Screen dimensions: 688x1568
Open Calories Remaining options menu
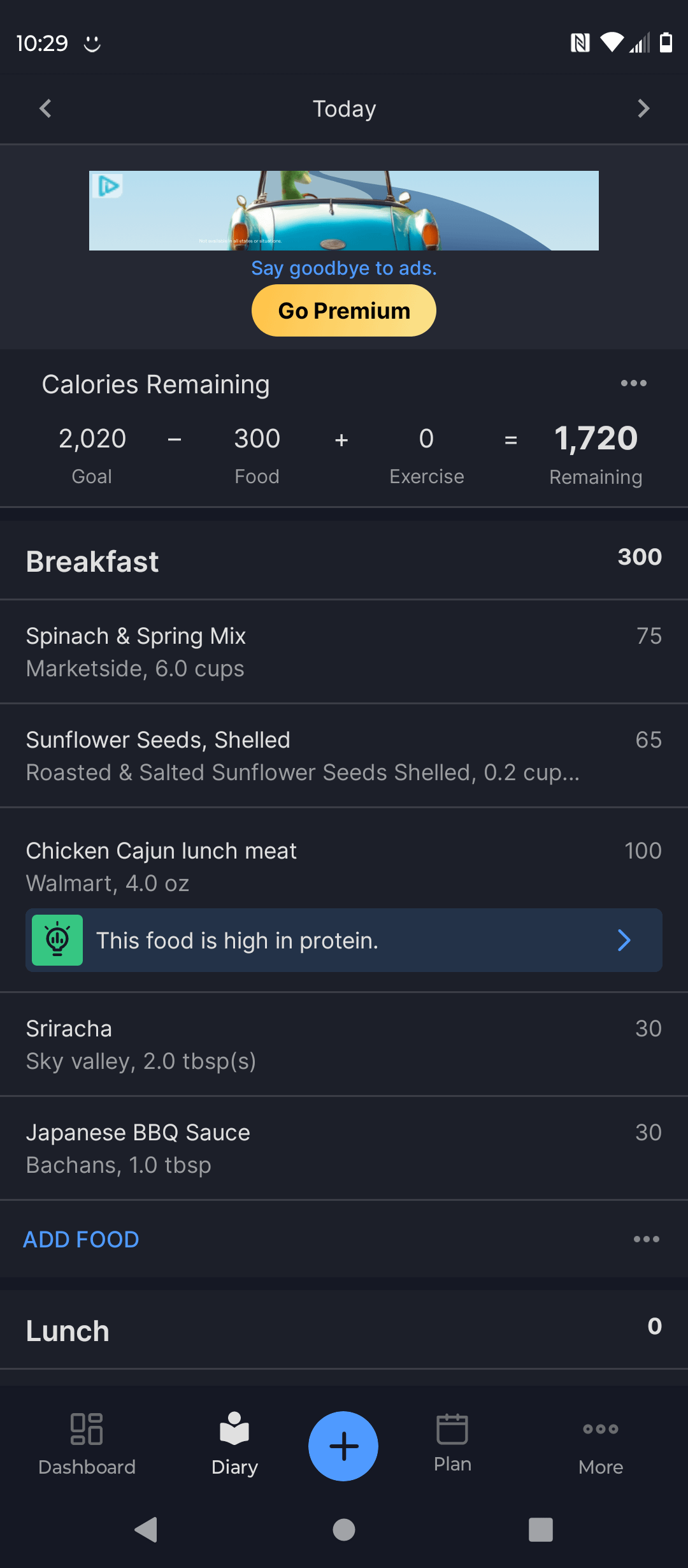(633, 383)
